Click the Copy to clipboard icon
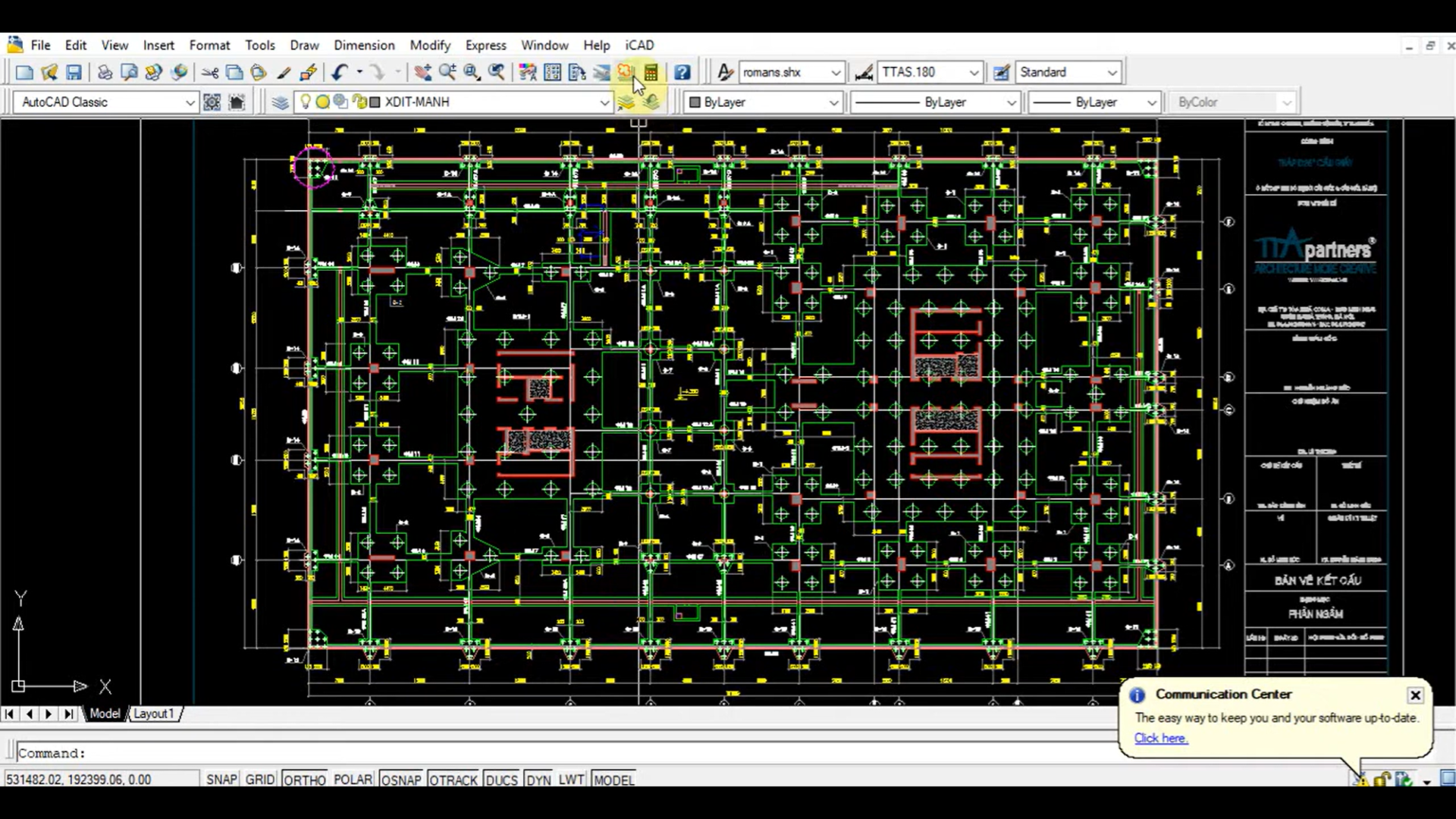Viewport: 1456px width, 819px height. 234,73
